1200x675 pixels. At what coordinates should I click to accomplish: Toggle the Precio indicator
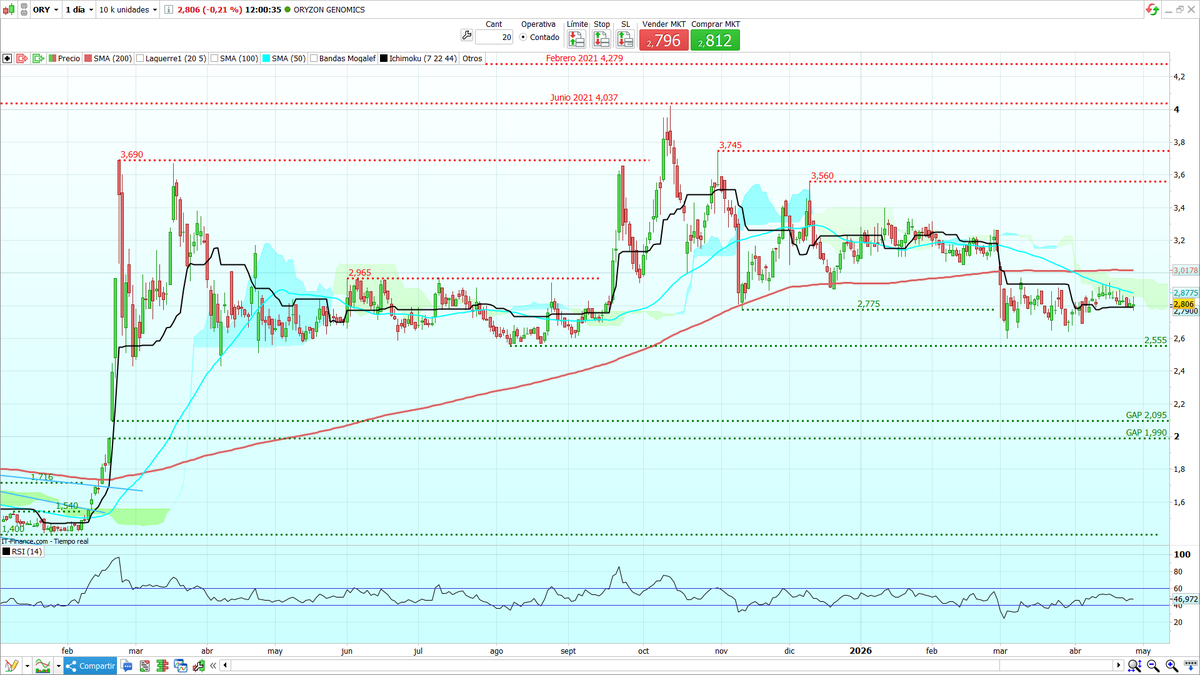click(64, 58)
